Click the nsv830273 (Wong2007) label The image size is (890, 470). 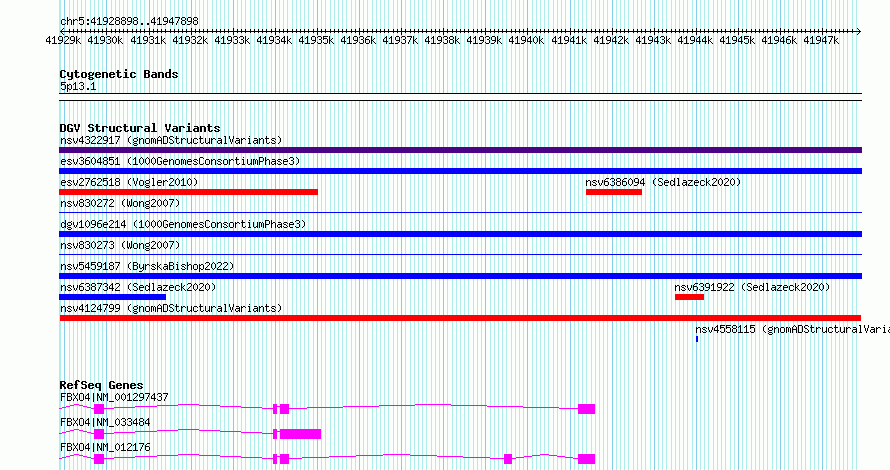click(120, 245)
